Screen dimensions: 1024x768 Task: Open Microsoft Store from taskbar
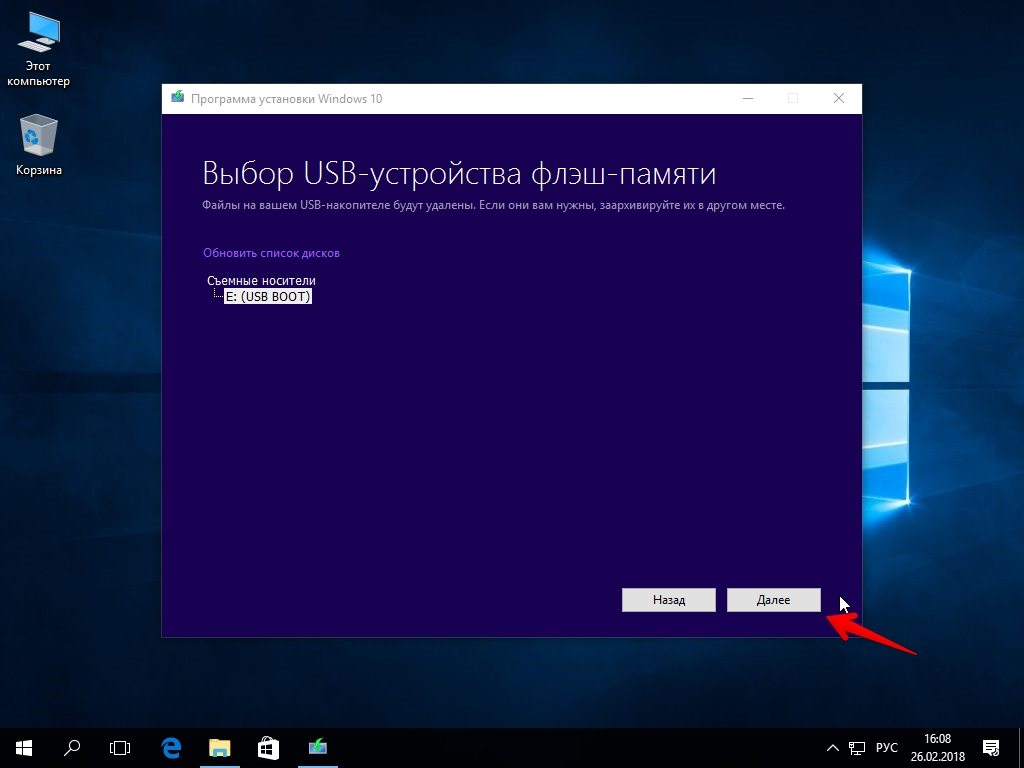[x=268, y=748]
